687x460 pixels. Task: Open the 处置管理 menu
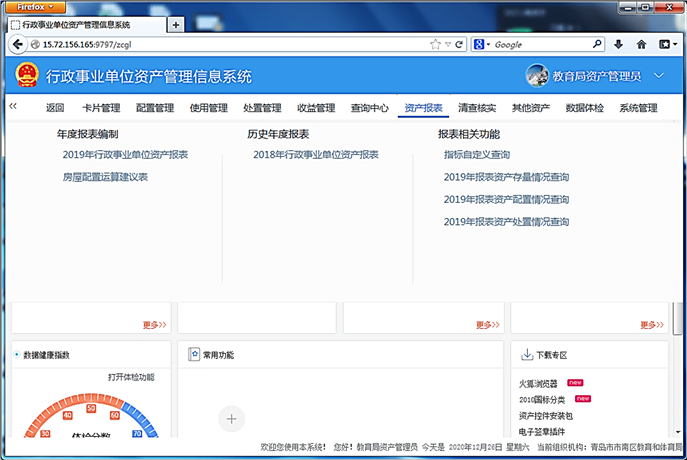point(262,108)
